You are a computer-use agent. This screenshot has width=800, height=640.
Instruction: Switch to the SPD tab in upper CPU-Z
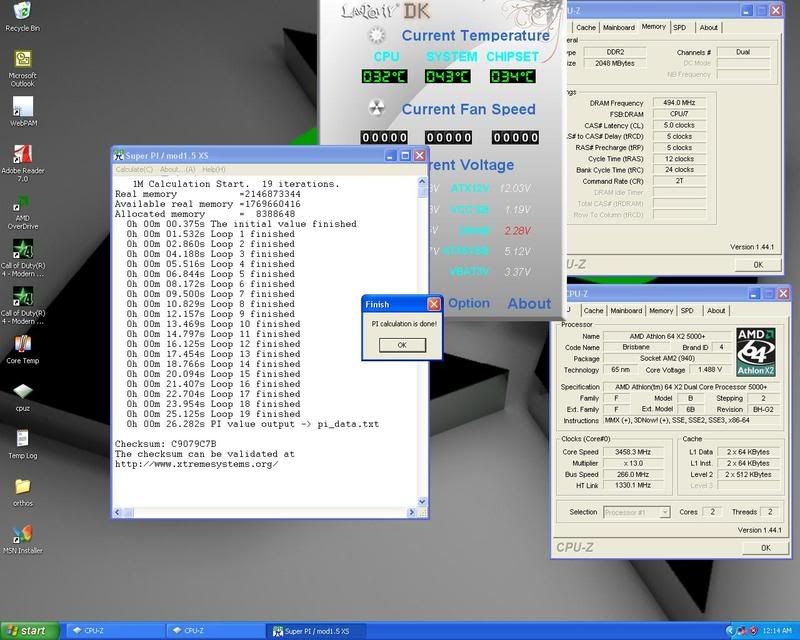click(679, 28)
